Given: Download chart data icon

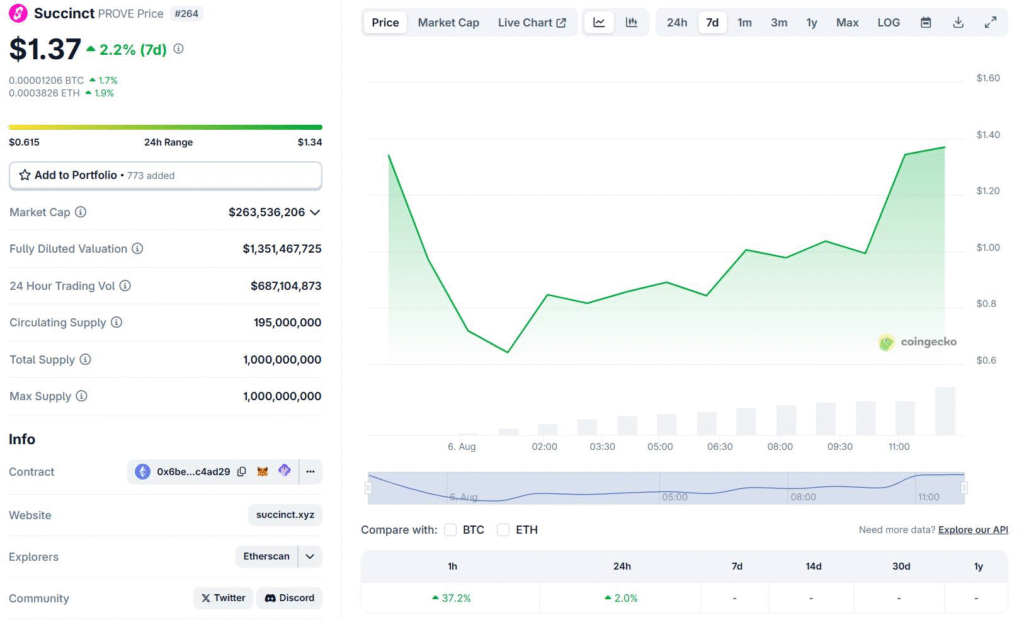Looking at the screenshot, I should [958, 23].
